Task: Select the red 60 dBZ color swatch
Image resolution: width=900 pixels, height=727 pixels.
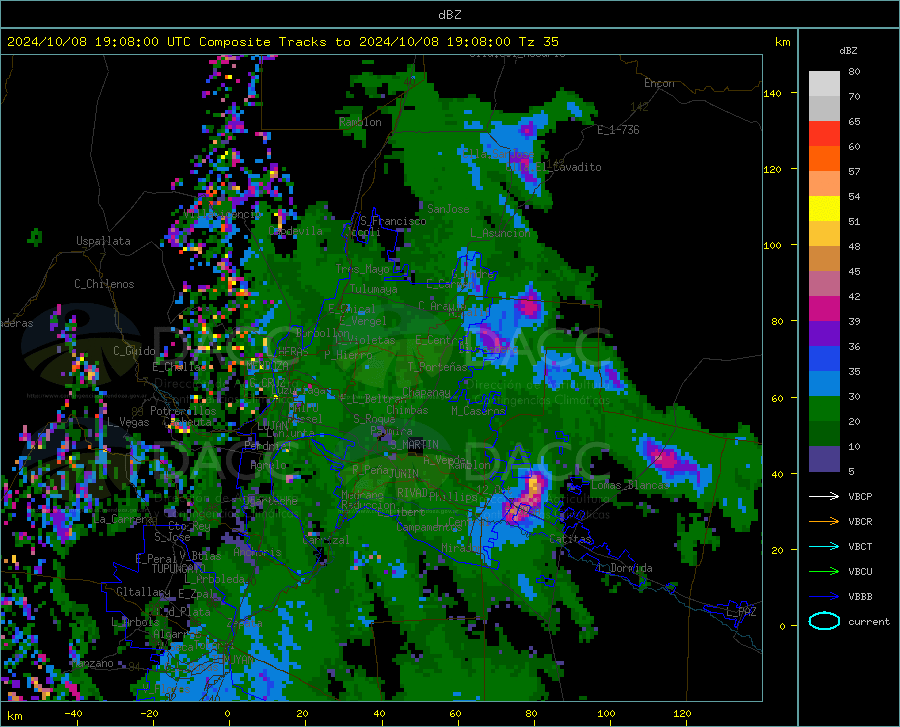Action: [x=824, y=134]
